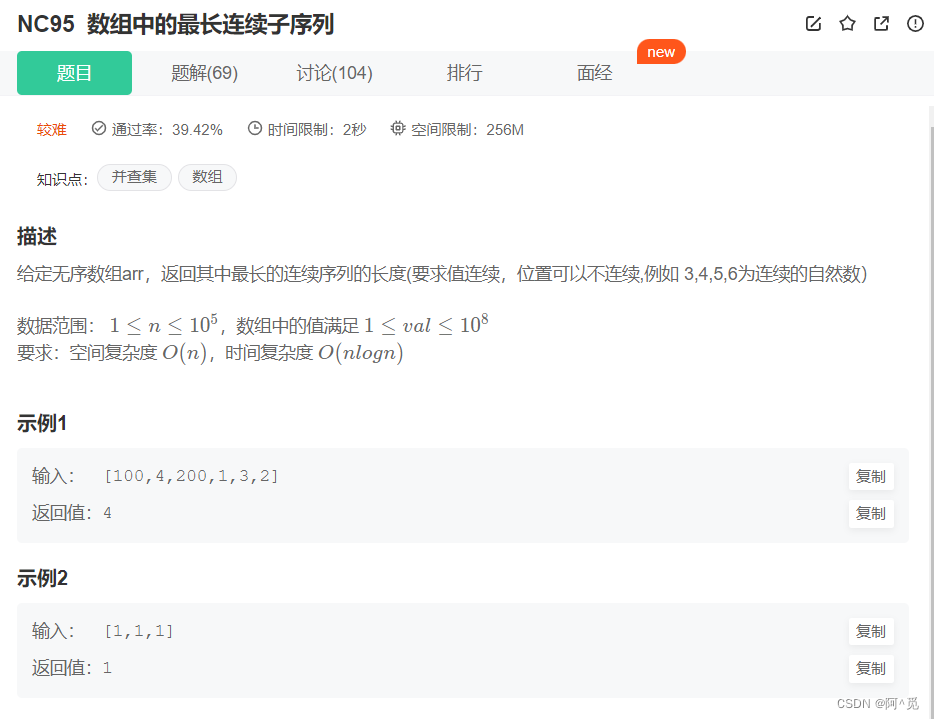Click the problem description sentence starting 给定无序数组arr

click(442, 274)
